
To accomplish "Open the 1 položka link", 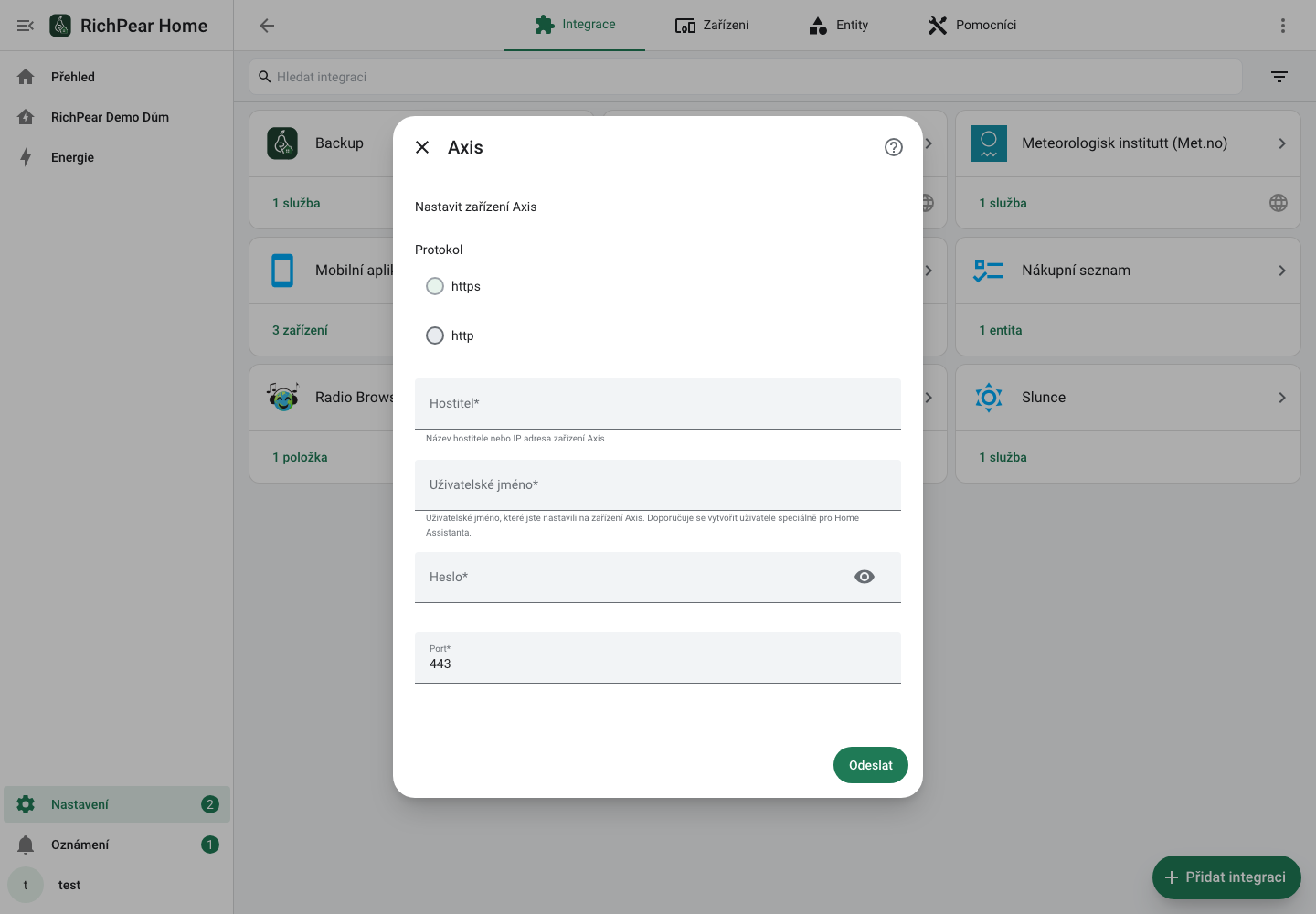I will [300, 457].
